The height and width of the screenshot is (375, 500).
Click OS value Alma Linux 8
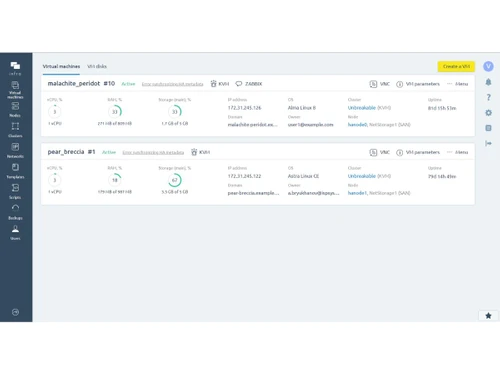(302, 108)
